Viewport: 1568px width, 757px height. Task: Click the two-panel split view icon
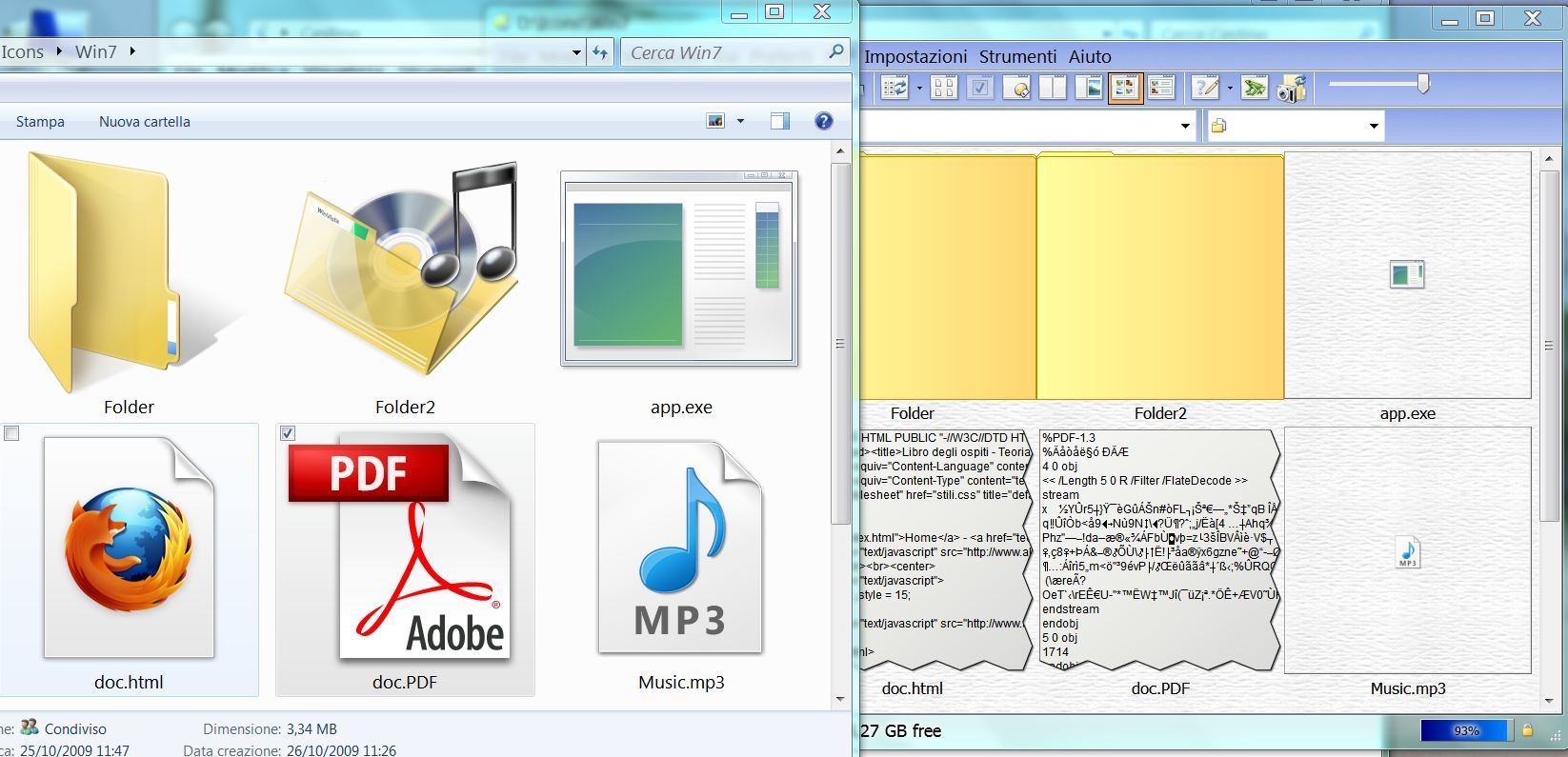click(1053, 89)
